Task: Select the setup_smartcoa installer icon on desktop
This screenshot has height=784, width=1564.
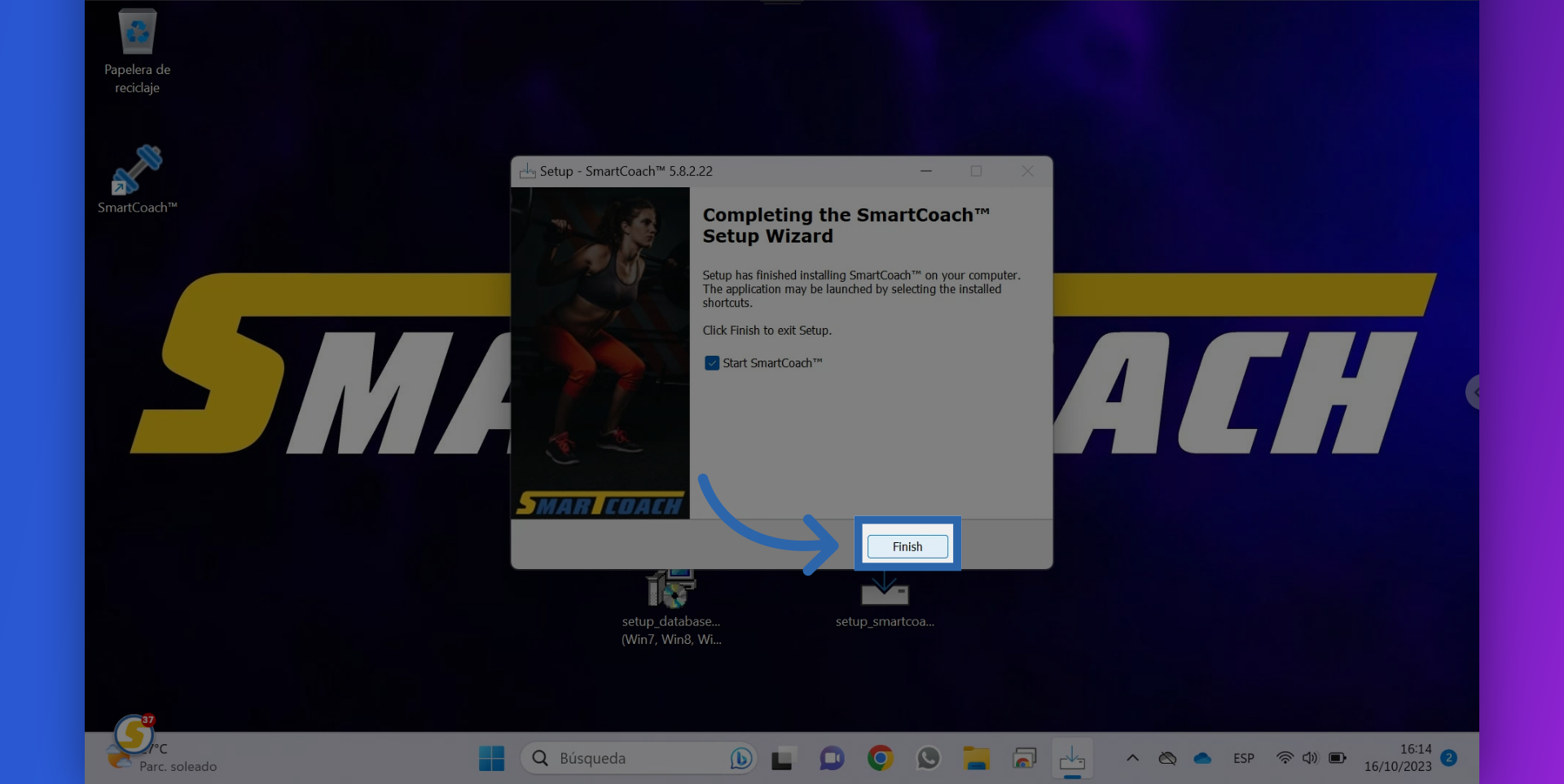Action: (885, 601)
